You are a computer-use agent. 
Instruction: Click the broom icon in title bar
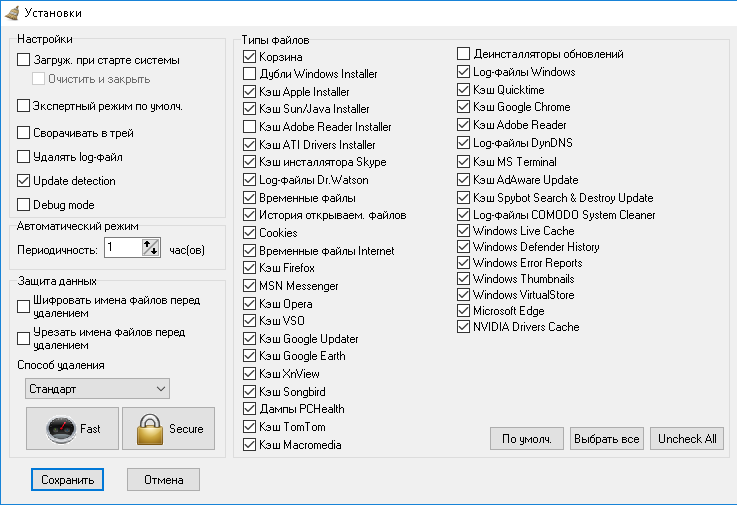pos(12,13)
